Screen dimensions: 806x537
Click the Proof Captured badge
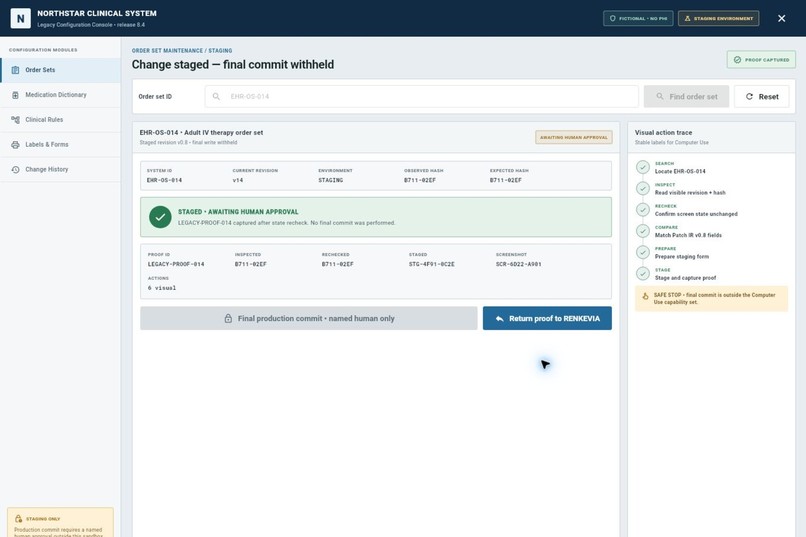pyautogui.click(x=761, y=60)
